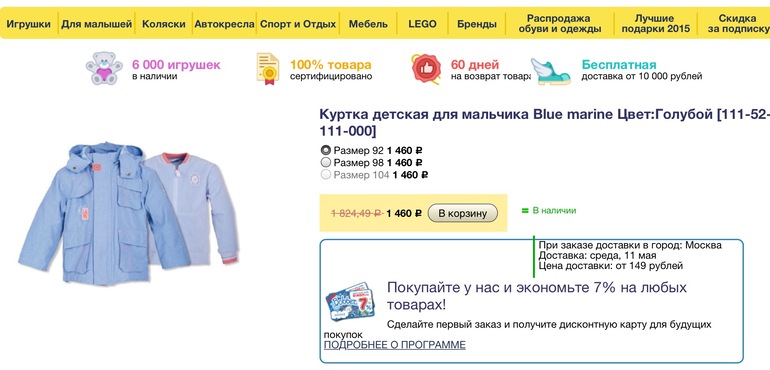Viewport: 770px width, 370px height.
Task: Click the 7% discount card image
Action: tap(350, 301)
